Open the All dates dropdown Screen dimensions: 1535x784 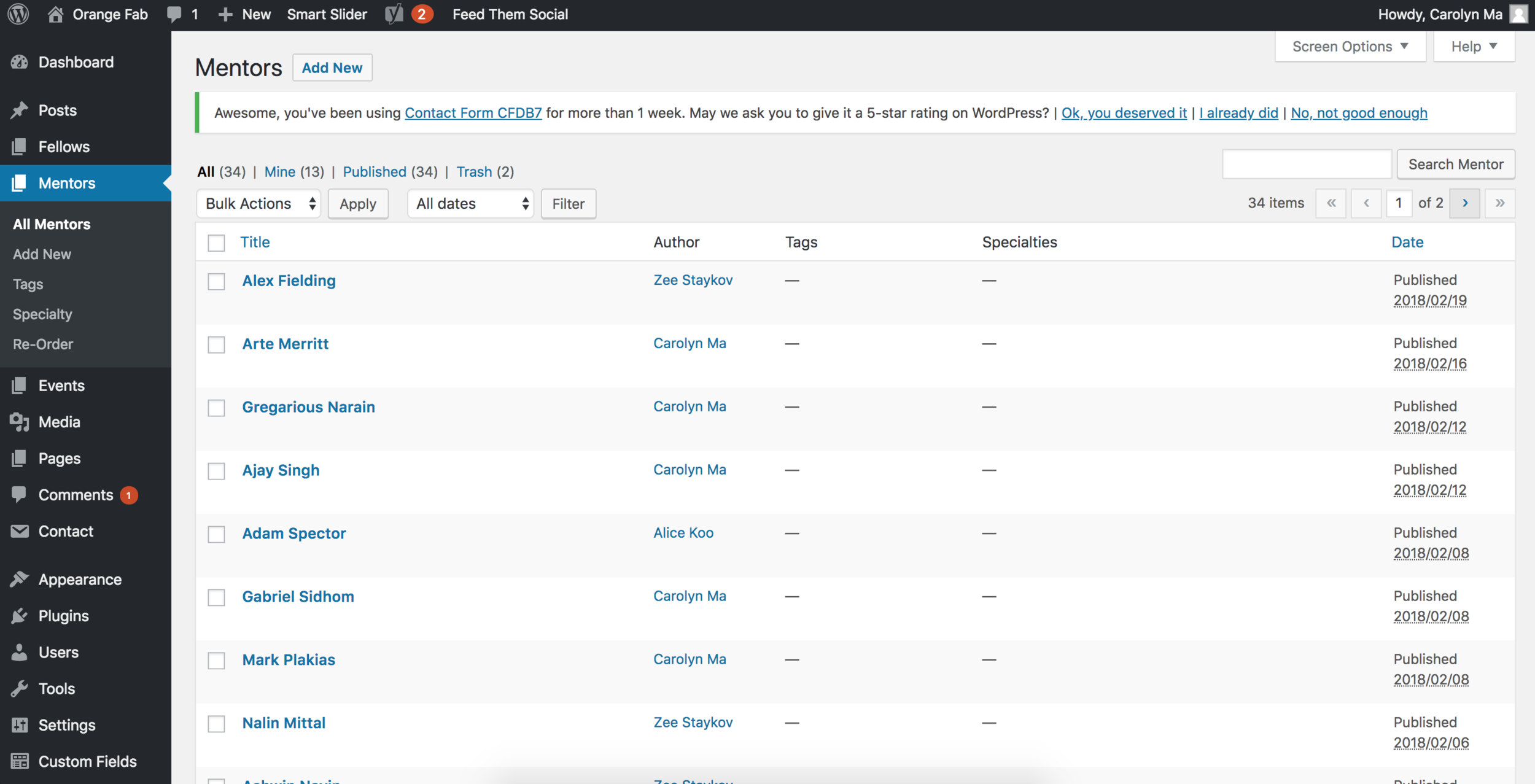click(x=470, y=204)
